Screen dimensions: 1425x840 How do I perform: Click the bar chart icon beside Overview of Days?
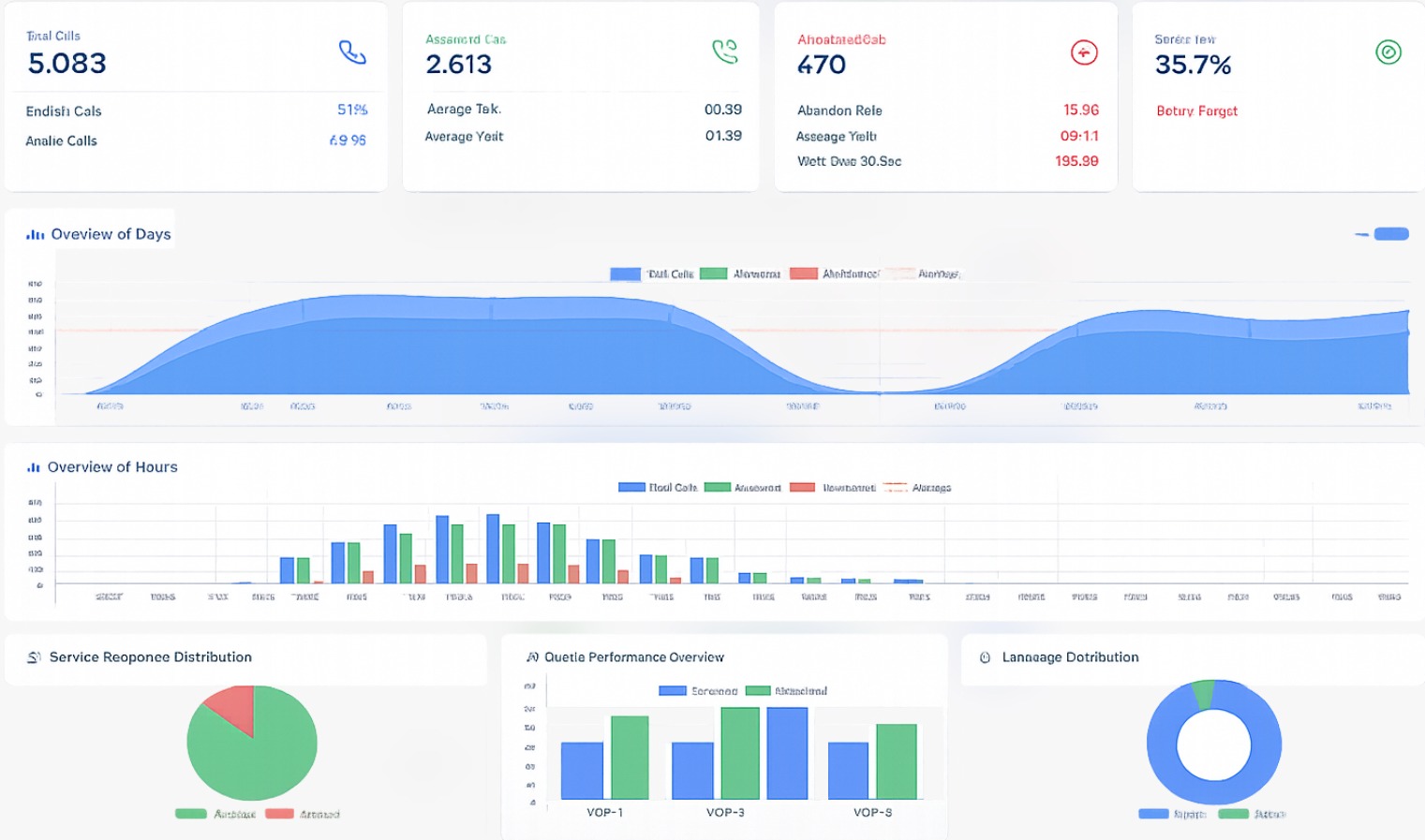36,235
